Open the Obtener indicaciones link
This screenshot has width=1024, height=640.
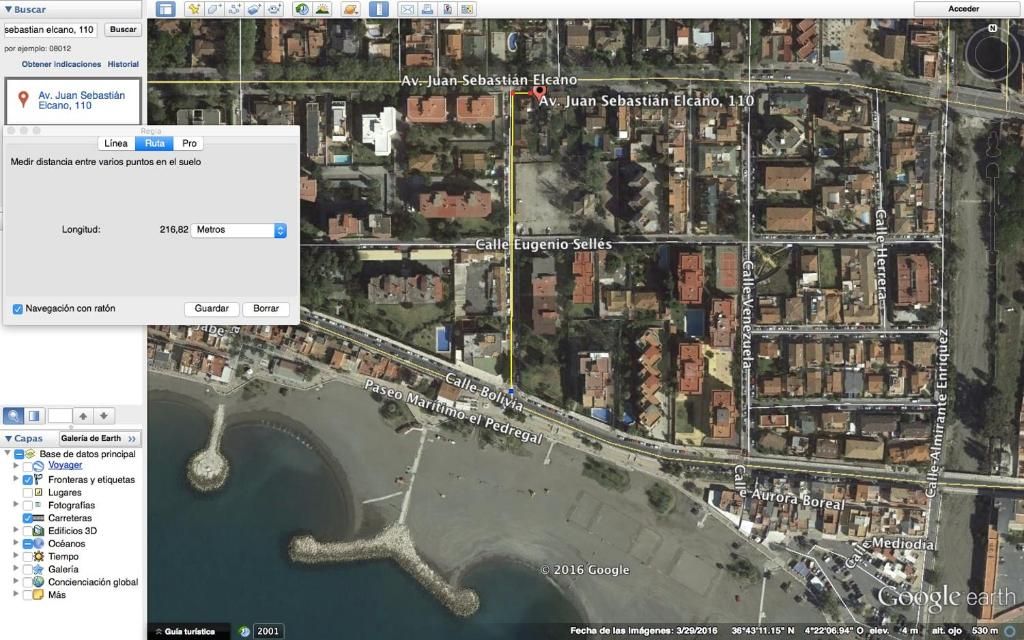pos(61,64)
